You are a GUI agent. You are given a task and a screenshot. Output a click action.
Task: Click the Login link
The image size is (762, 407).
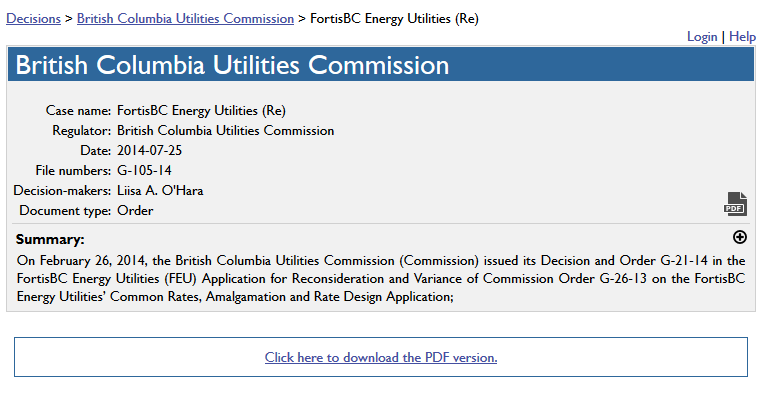(x=702, y=36)
